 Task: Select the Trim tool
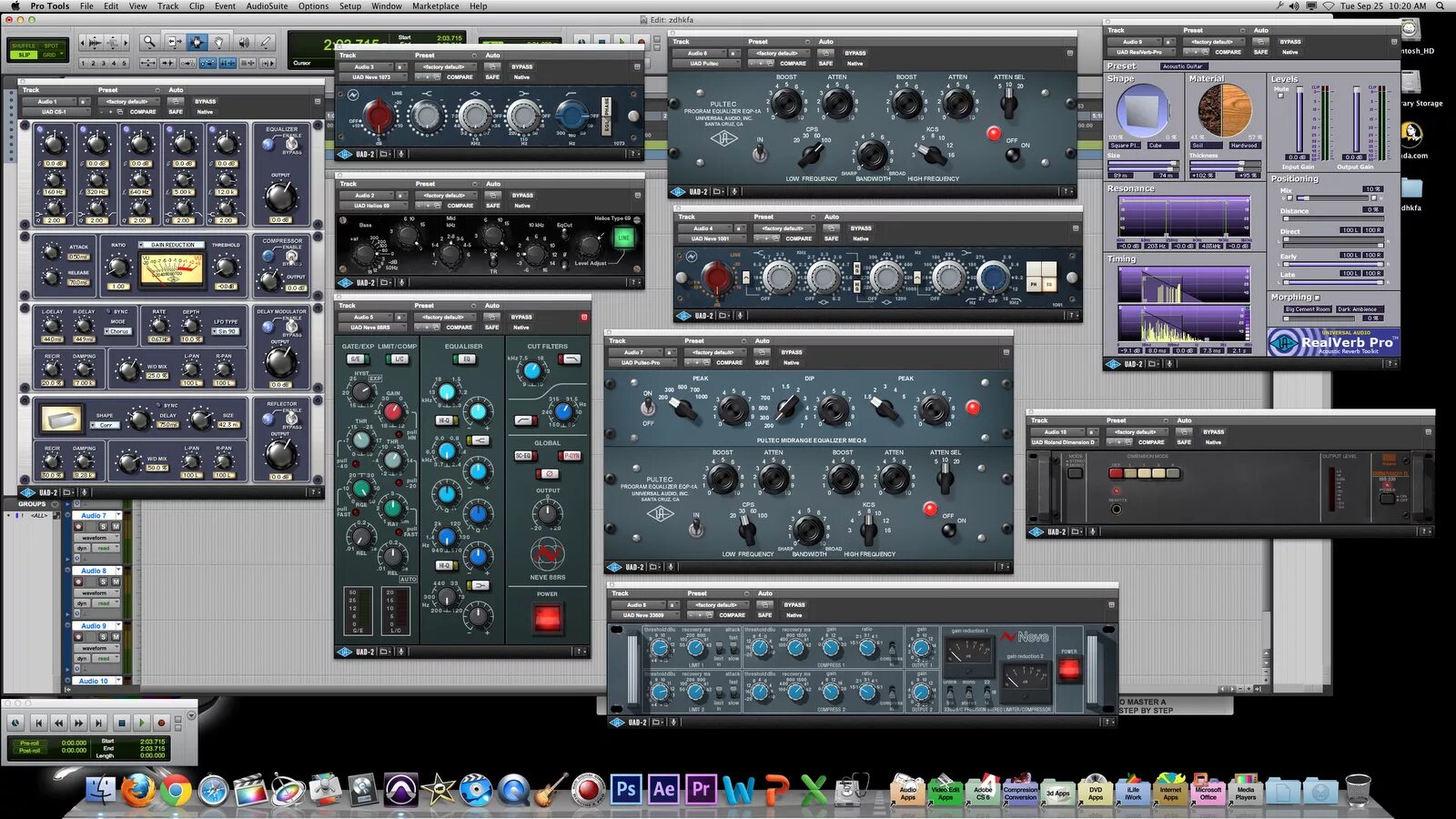pos(175,41)
